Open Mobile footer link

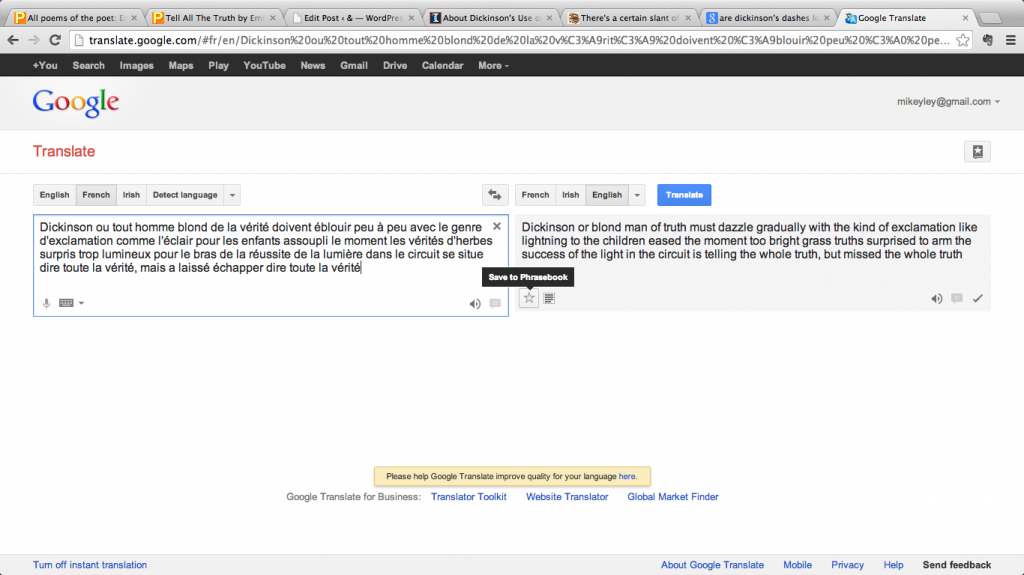797,565
